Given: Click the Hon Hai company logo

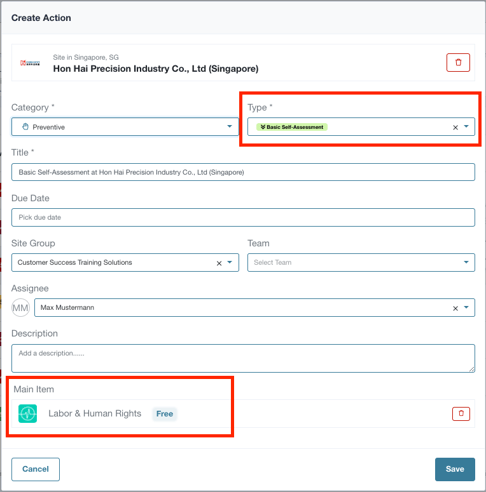Looking at the screenshot, I should coord(30,63).
